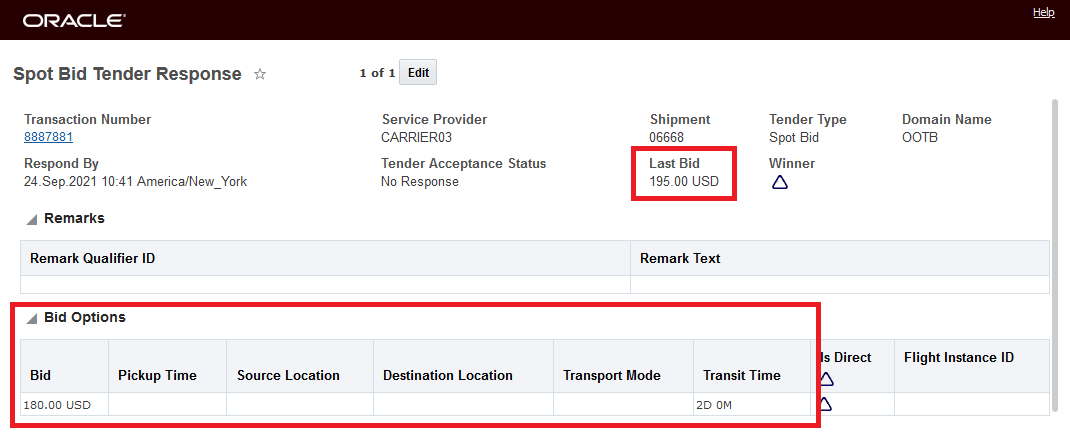Click the triangle icon under the Is Direct header

pyautogui.click(x=827, y=379)
